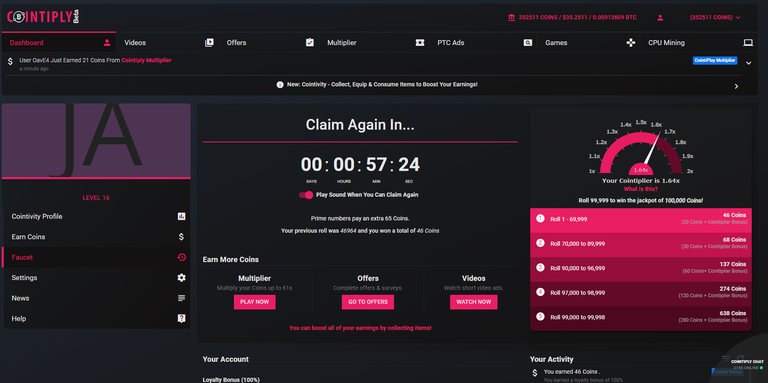Click the PLAY NOW button
Screen dimensions: 768x383
255,302
